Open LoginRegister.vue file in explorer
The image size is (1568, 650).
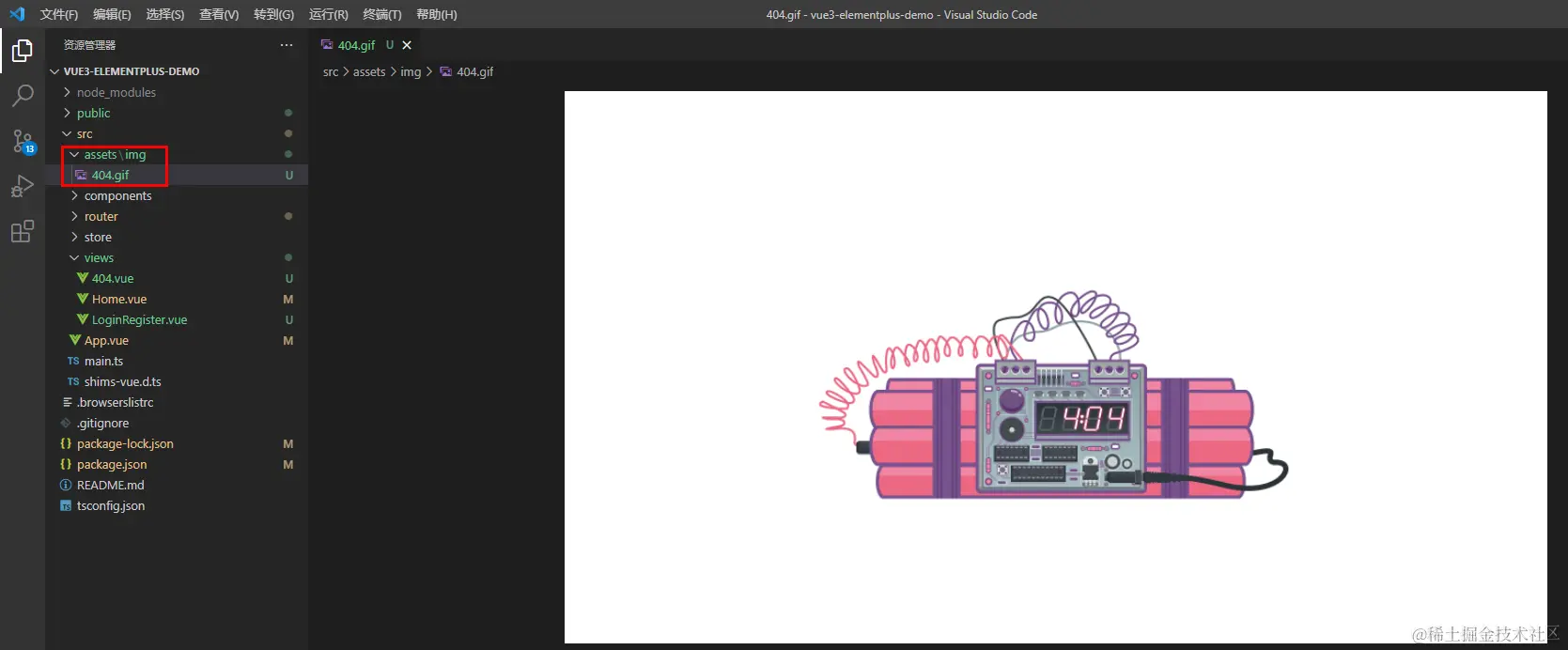[x=139, y=319]
